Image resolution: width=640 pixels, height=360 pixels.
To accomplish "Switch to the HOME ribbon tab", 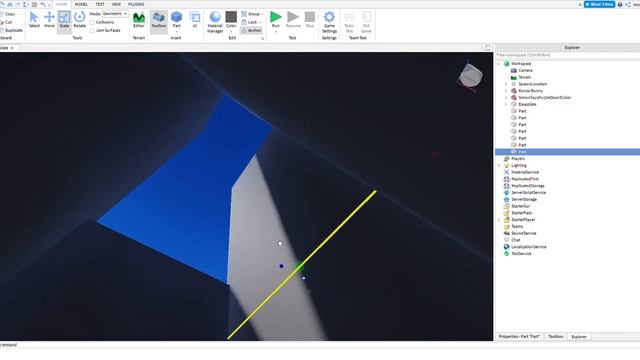I will click(x=62, y=4).
